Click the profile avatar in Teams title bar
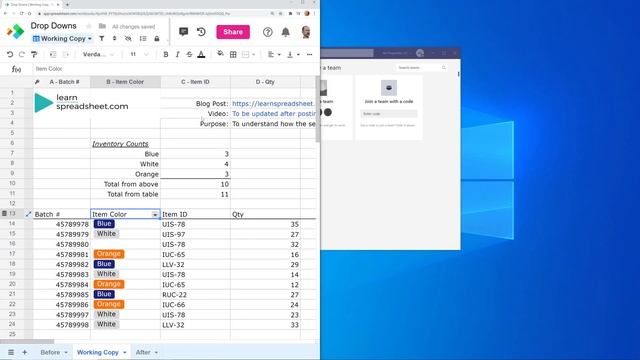The image size is (640, 360). tap(420, 53)
